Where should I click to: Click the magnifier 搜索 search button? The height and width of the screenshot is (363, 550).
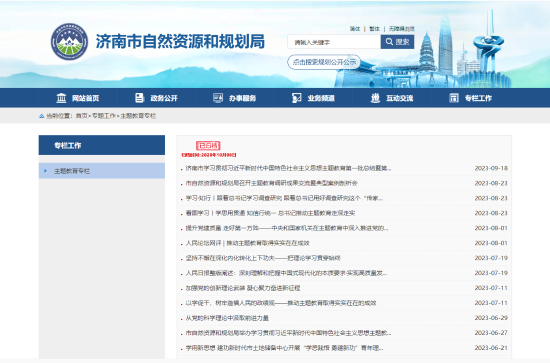click(397, 42)
